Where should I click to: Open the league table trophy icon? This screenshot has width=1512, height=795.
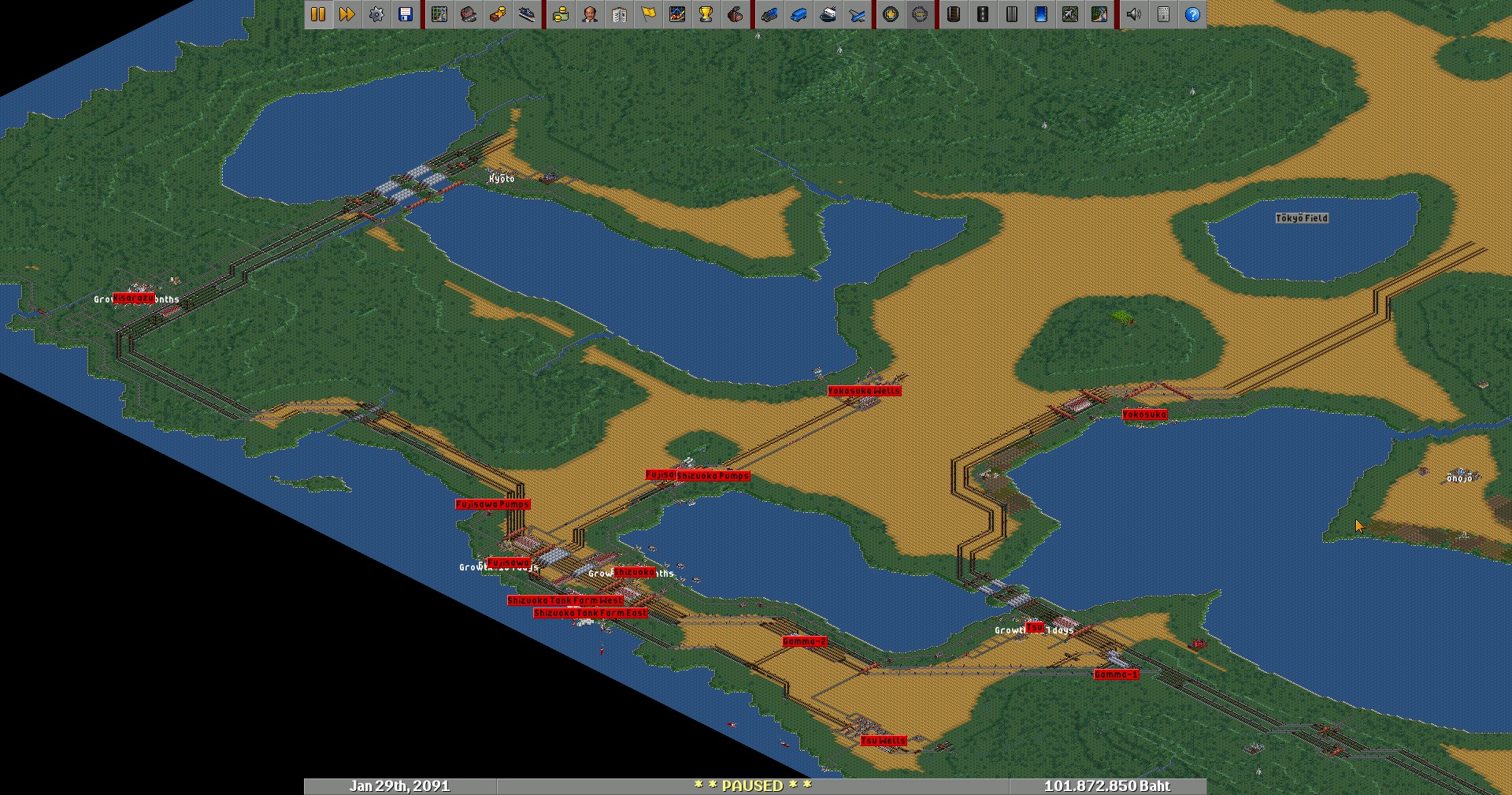(706, 14)
